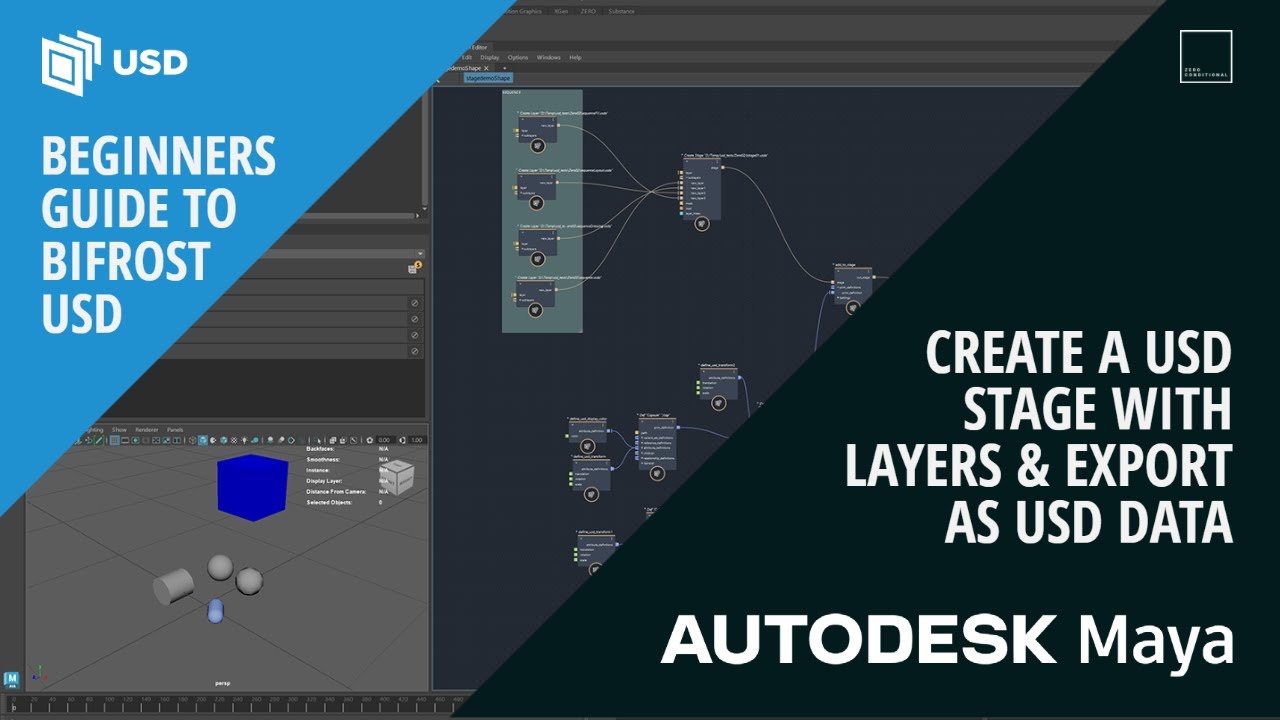Open the viewport Show menu
Screen dimensions: 1280x720
pos(119,429)
